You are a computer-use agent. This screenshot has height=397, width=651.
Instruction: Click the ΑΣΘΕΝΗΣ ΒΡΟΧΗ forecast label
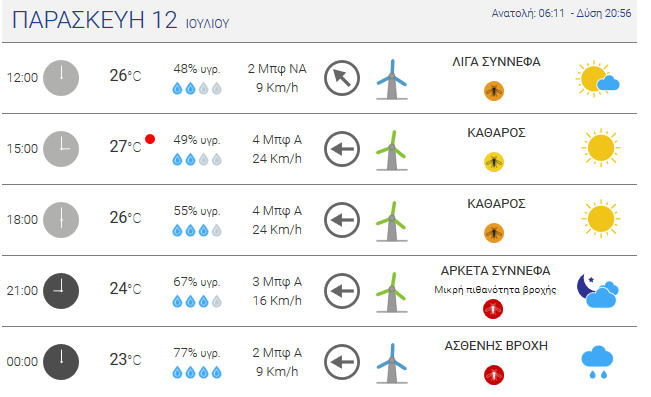(x=496, y=346)
